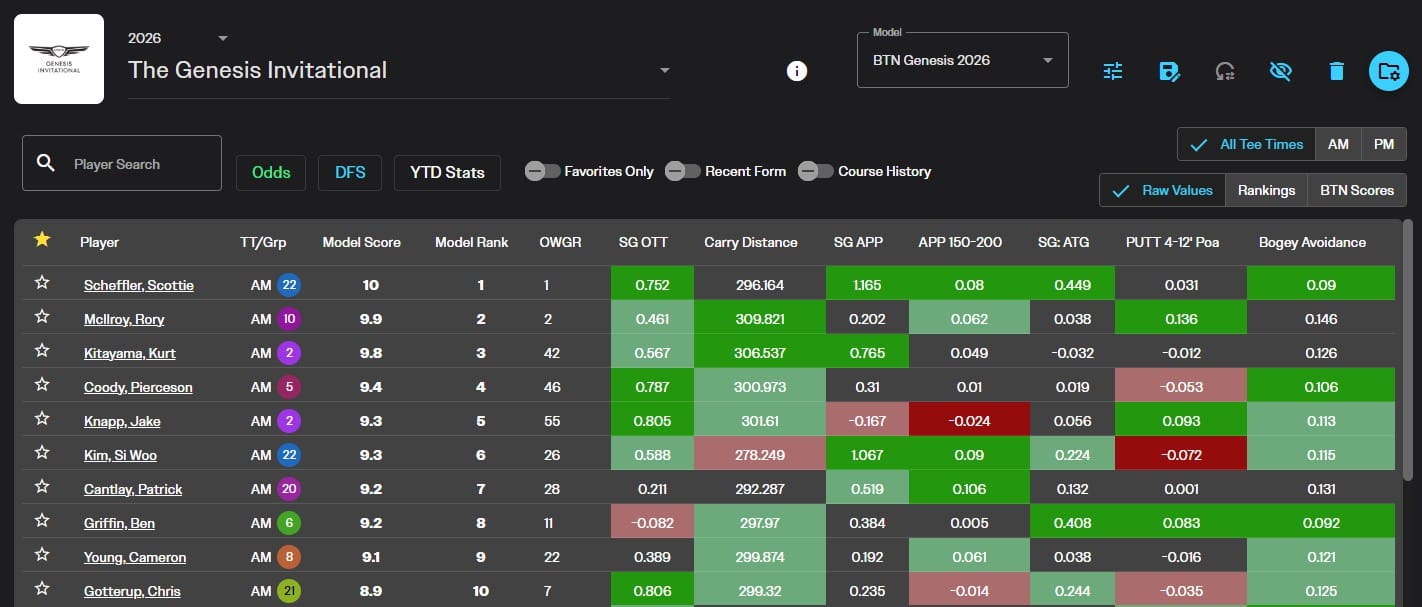Star Pierceson Coody as favorite
The height and width of the screenshot is (607, 1422).
pyautogui.click(x=42, y=385)
